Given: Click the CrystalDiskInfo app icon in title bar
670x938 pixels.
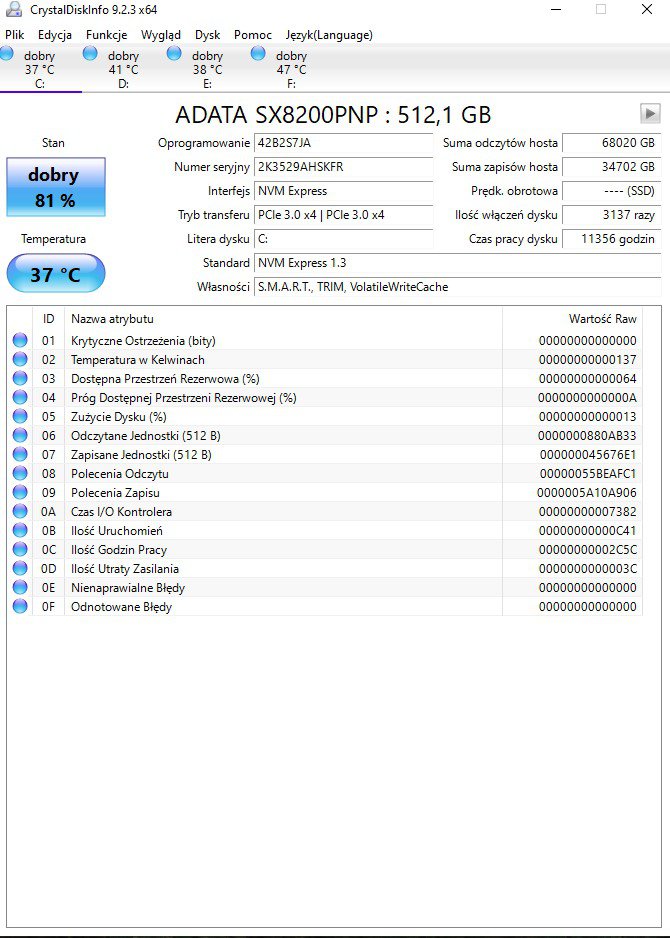Looking at the screenshot, I should click(x=13, y=10).
